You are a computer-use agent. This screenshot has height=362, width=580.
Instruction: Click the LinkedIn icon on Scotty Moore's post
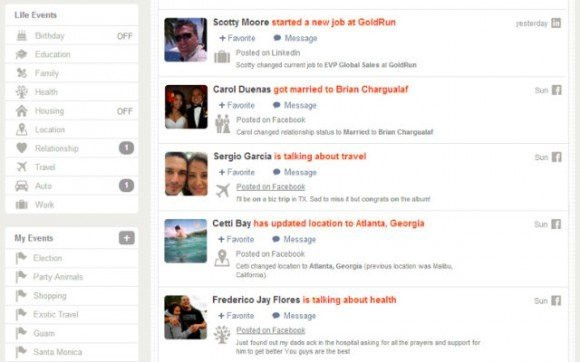[556, 23]
